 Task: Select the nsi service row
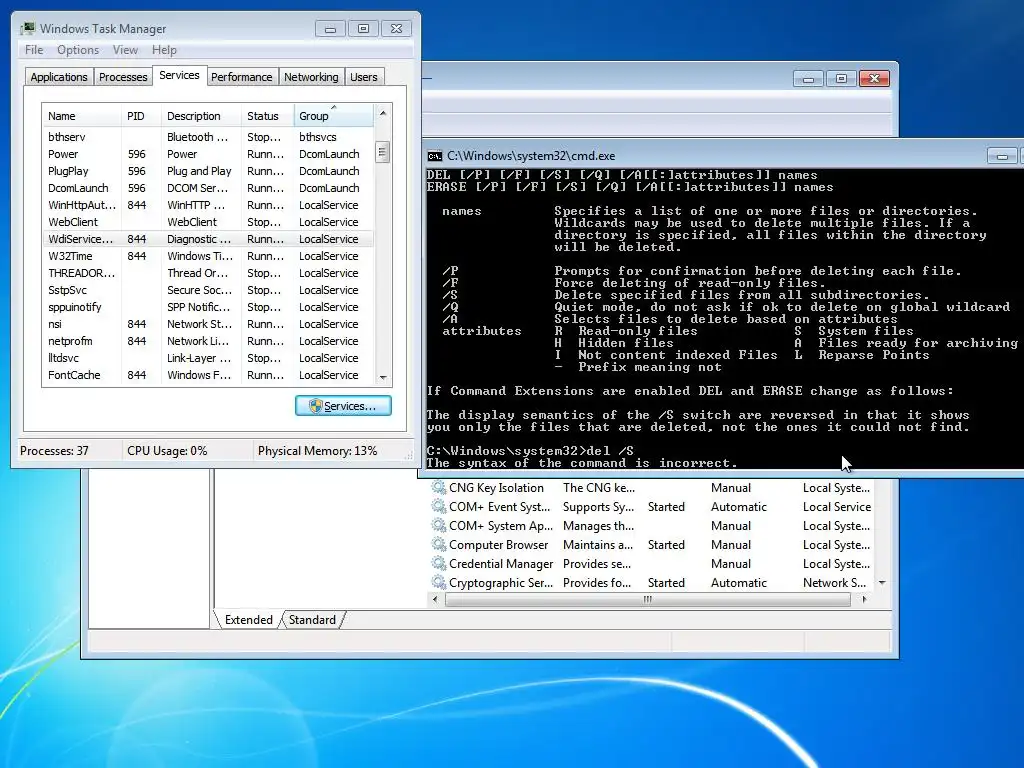(x=208, y=324)
